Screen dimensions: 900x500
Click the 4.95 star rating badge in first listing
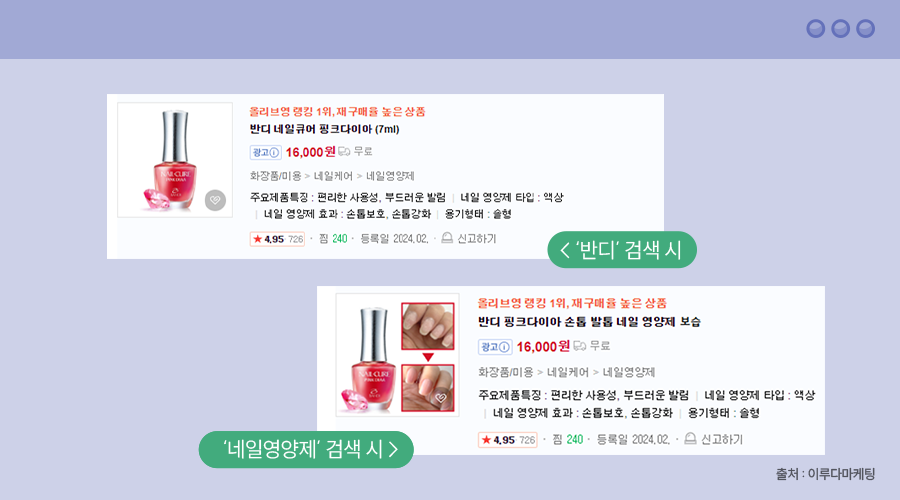click(x=277, y=239)
